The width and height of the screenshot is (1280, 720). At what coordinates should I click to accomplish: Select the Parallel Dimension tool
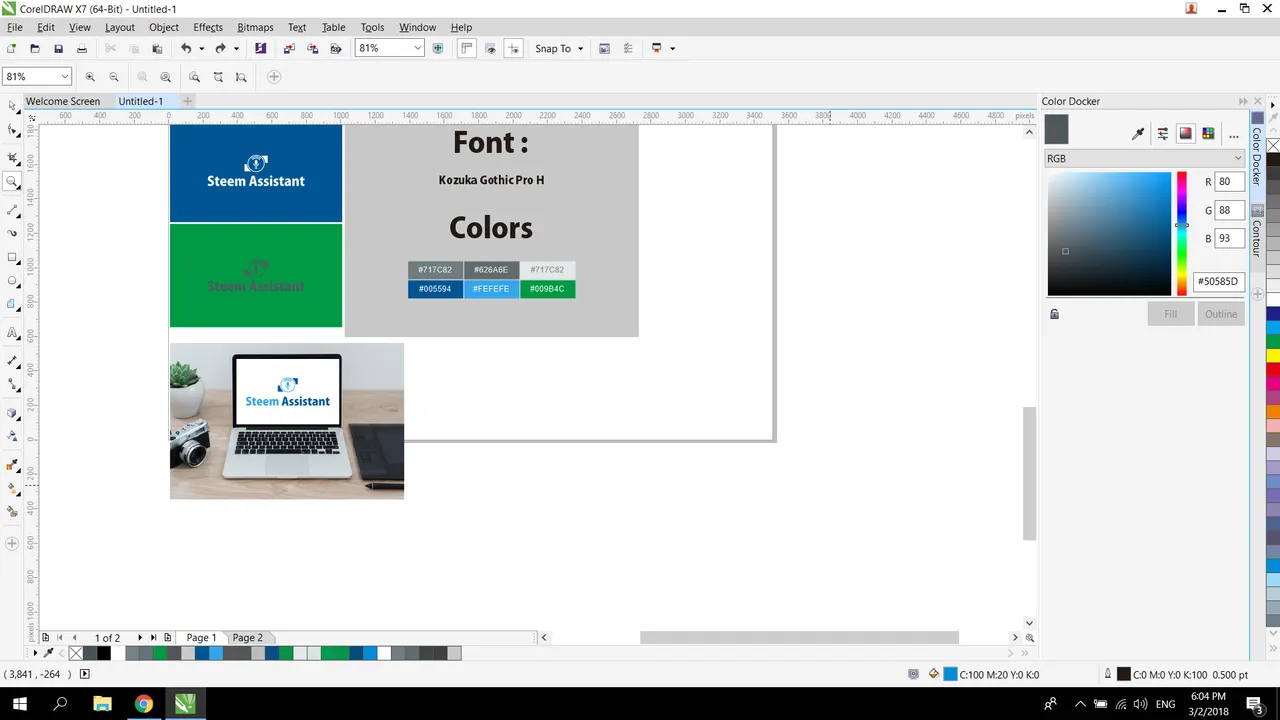[x=12, y=360]
